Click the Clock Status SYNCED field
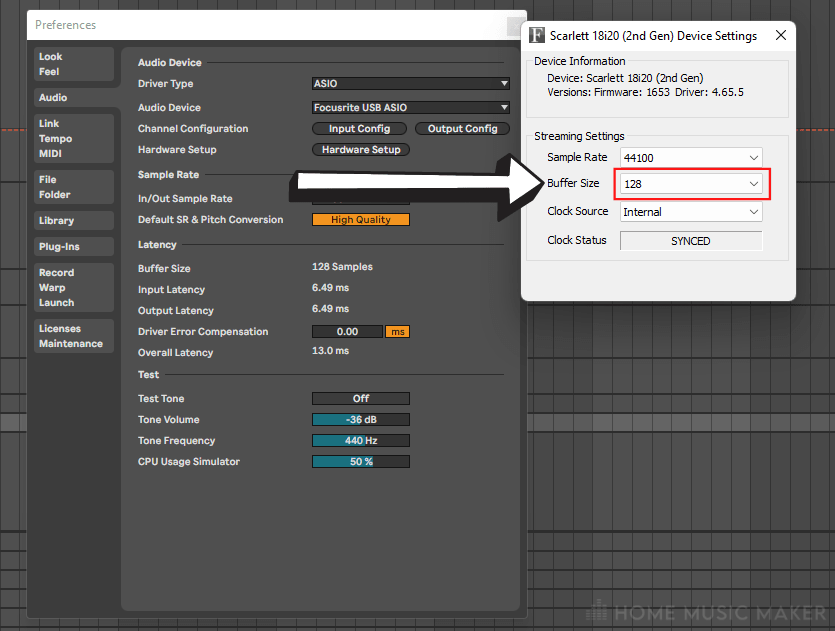Screen dimensions: 835x631 pyautogui.click(x=691, y=241)
